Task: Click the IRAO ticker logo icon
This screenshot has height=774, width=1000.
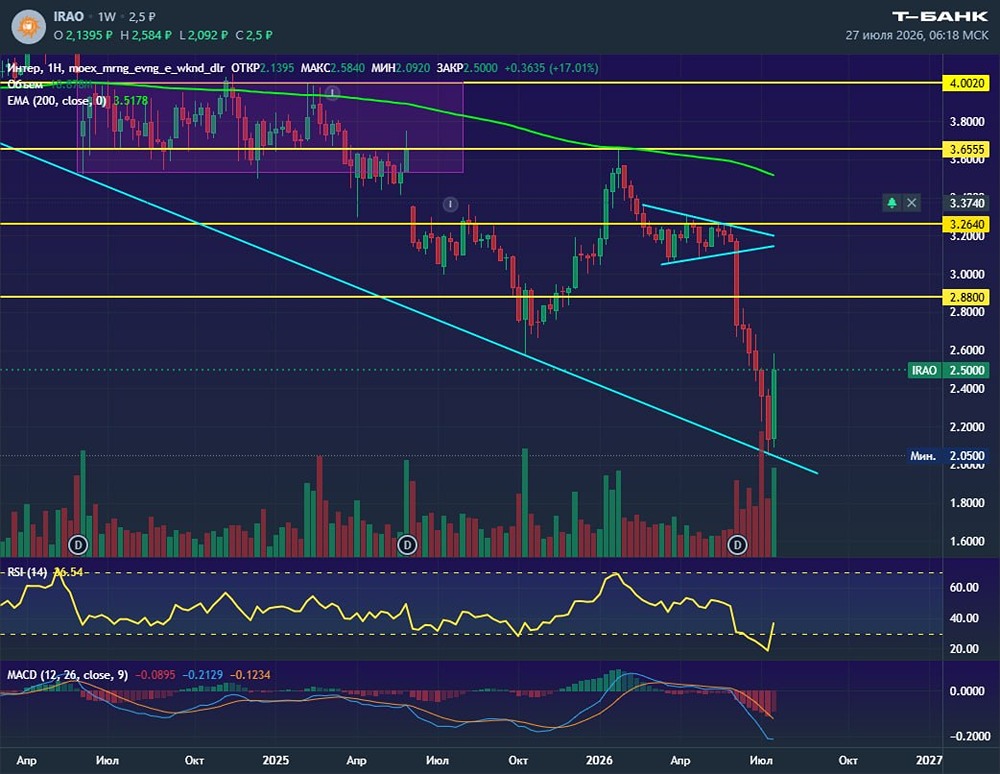Action: [x=28, y=27]
